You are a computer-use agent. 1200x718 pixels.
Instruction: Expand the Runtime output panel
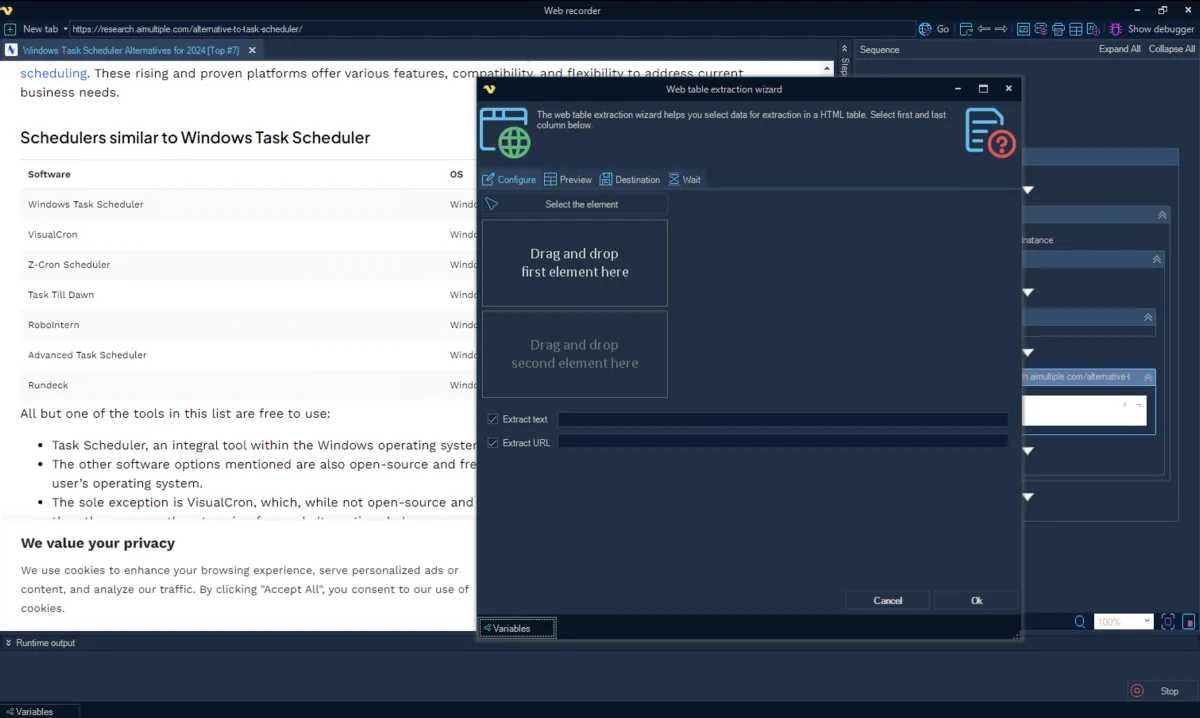[x=8, y=643]
